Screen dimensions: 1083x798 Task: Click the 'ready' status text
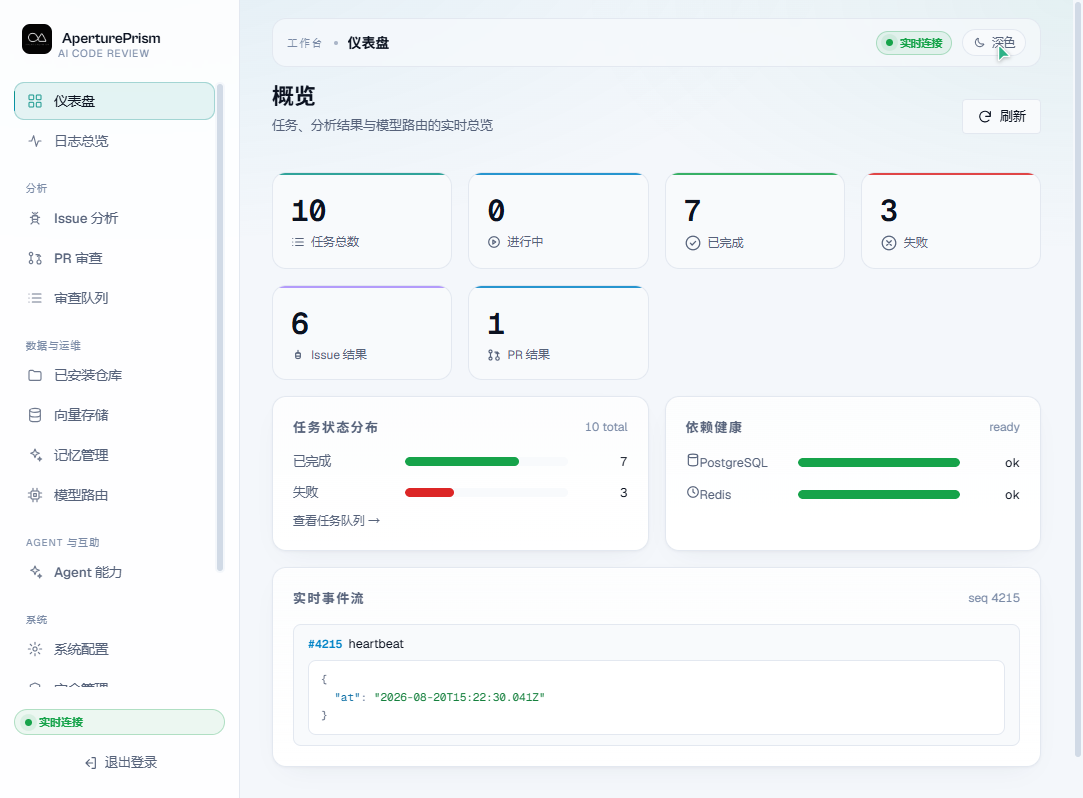point(1004,427)
